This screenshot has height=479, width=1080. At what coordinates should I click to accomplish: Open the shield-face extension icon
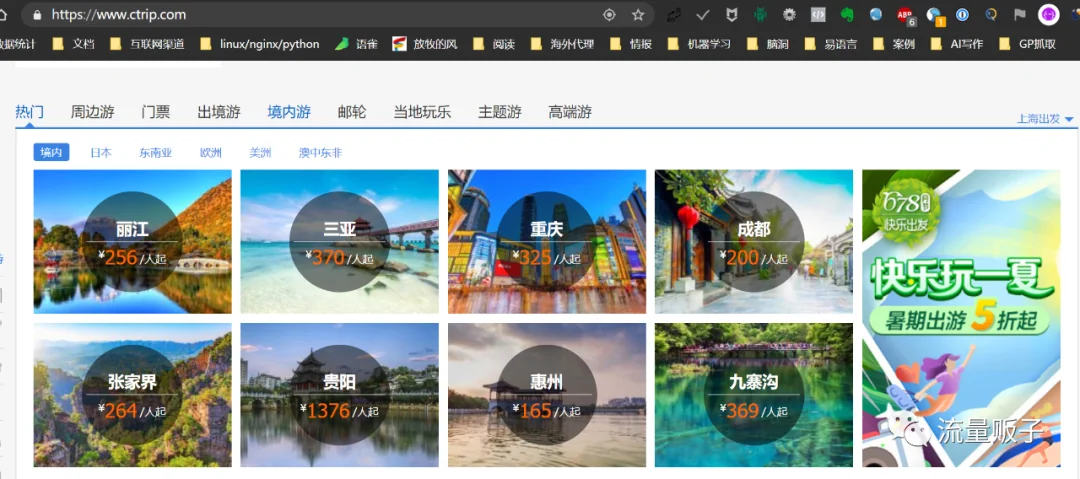[731, 14]
